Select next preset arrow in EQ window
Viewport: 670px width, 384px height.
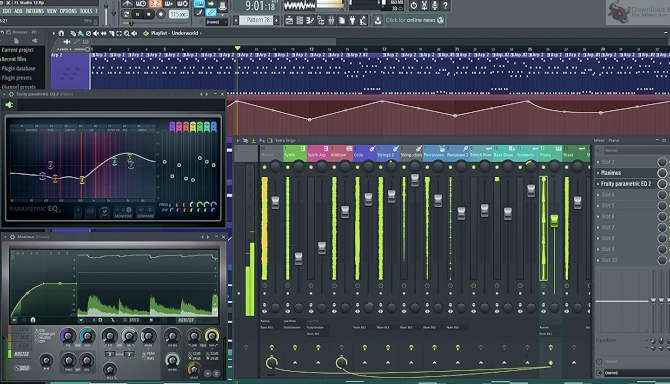pos(207,94)
